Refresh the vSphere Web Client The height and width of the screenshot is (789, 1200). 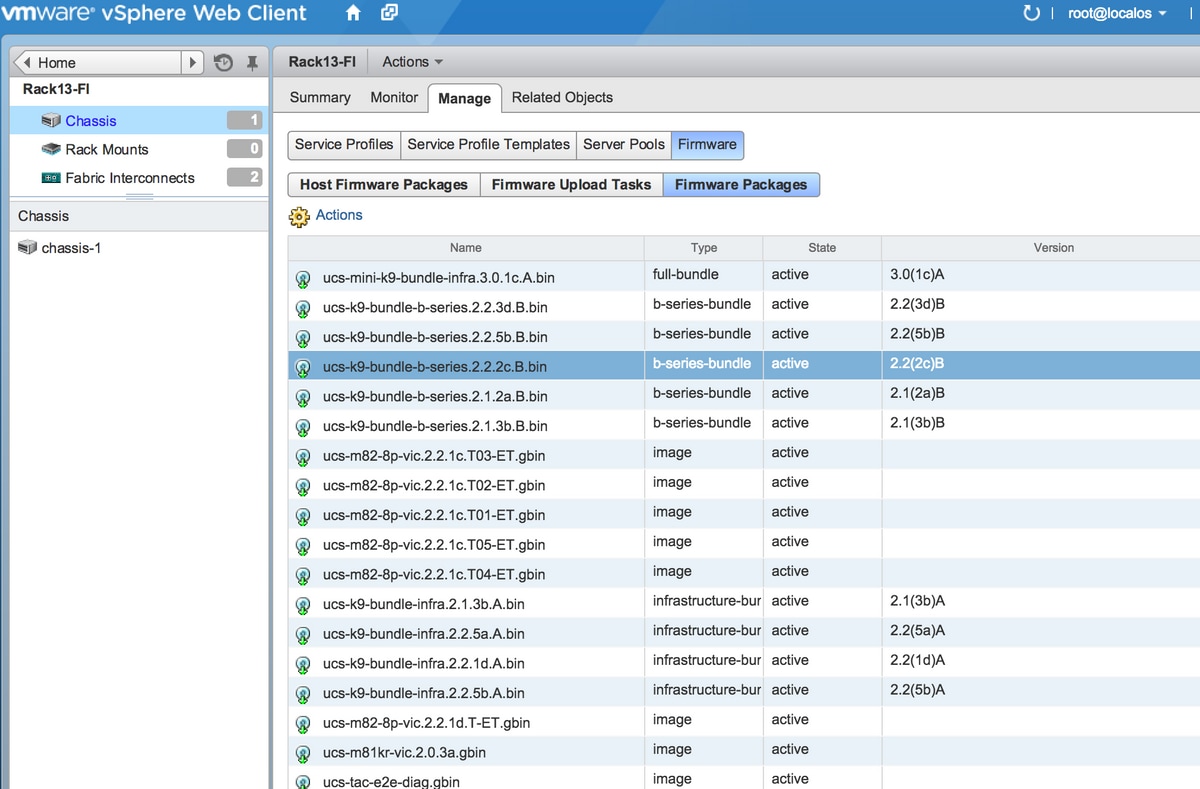(x=1032, y=14)
